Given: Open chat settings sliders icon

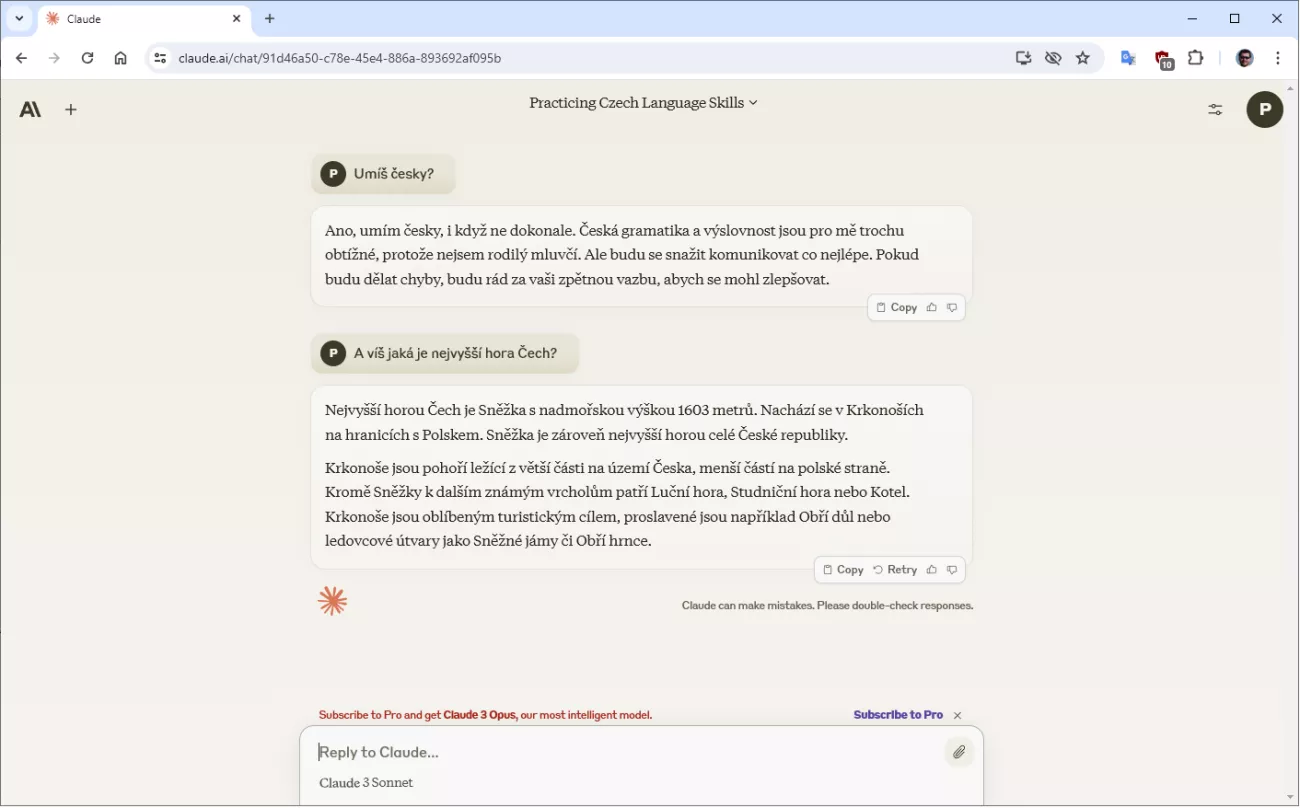Looking at the screenshot, I should 1215,110.
